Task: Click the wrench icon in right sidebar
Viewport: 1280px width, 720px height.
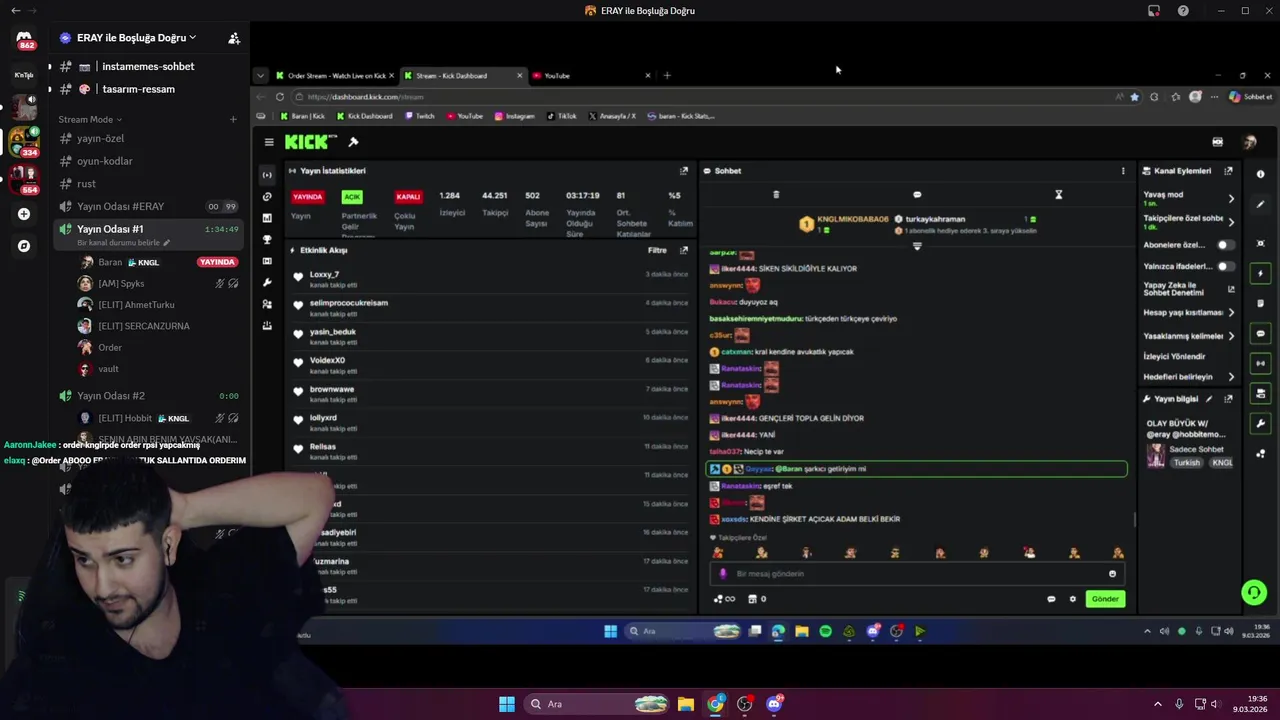Action: tap(1260, 423)
